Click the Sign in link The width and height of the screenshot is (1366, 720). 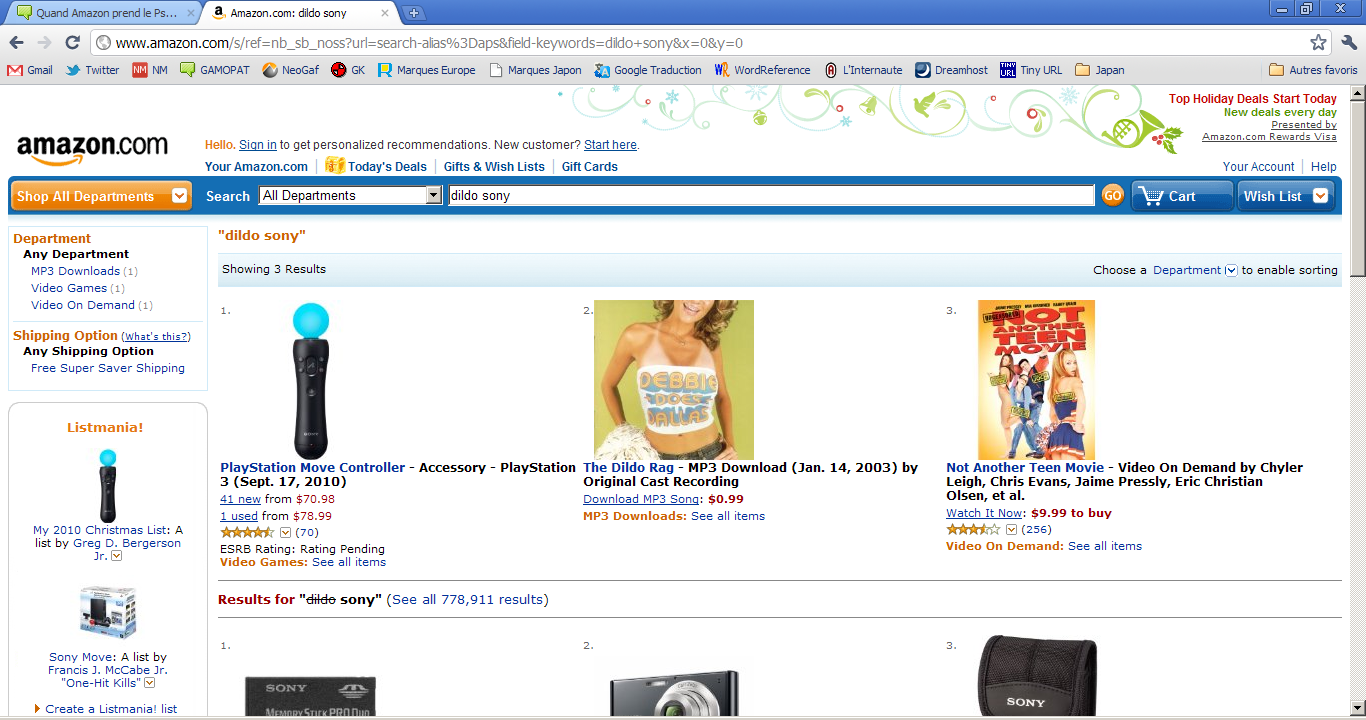tap(258, 145)
